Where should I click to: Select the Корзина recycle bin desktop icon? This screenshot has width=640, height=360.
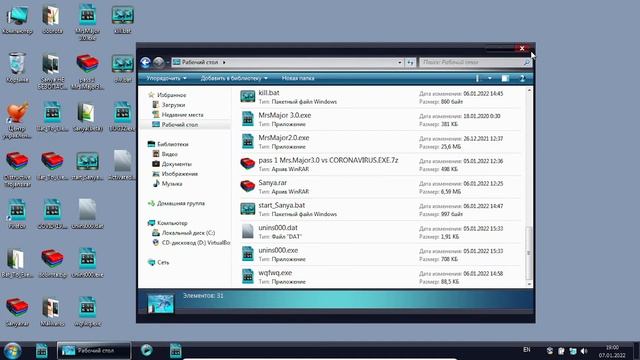tap(17, 64)
